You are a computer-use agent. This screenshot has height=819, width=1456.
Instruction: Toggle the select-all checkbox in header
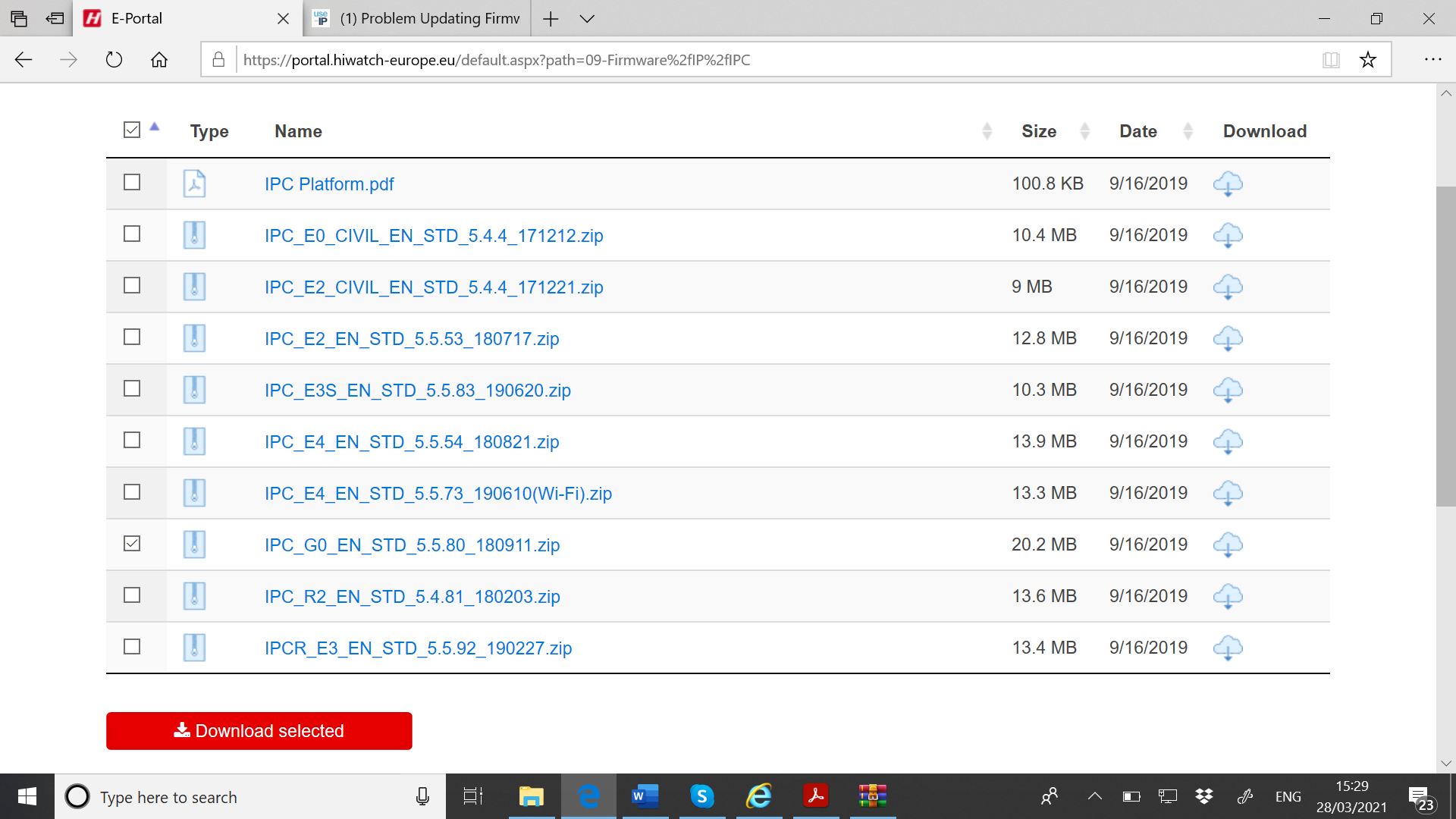[132, 130]
